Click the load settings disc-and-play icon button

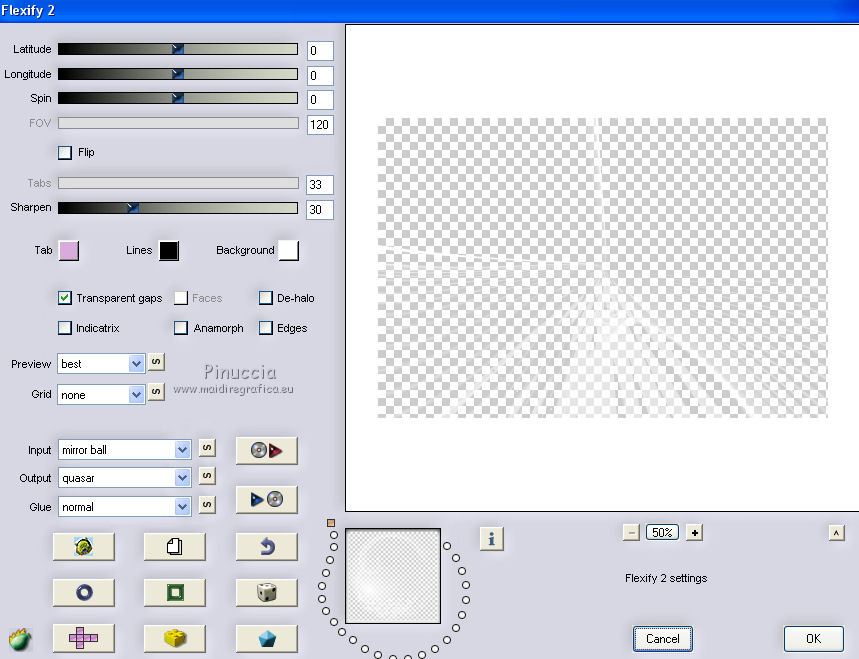click(267, 450)
